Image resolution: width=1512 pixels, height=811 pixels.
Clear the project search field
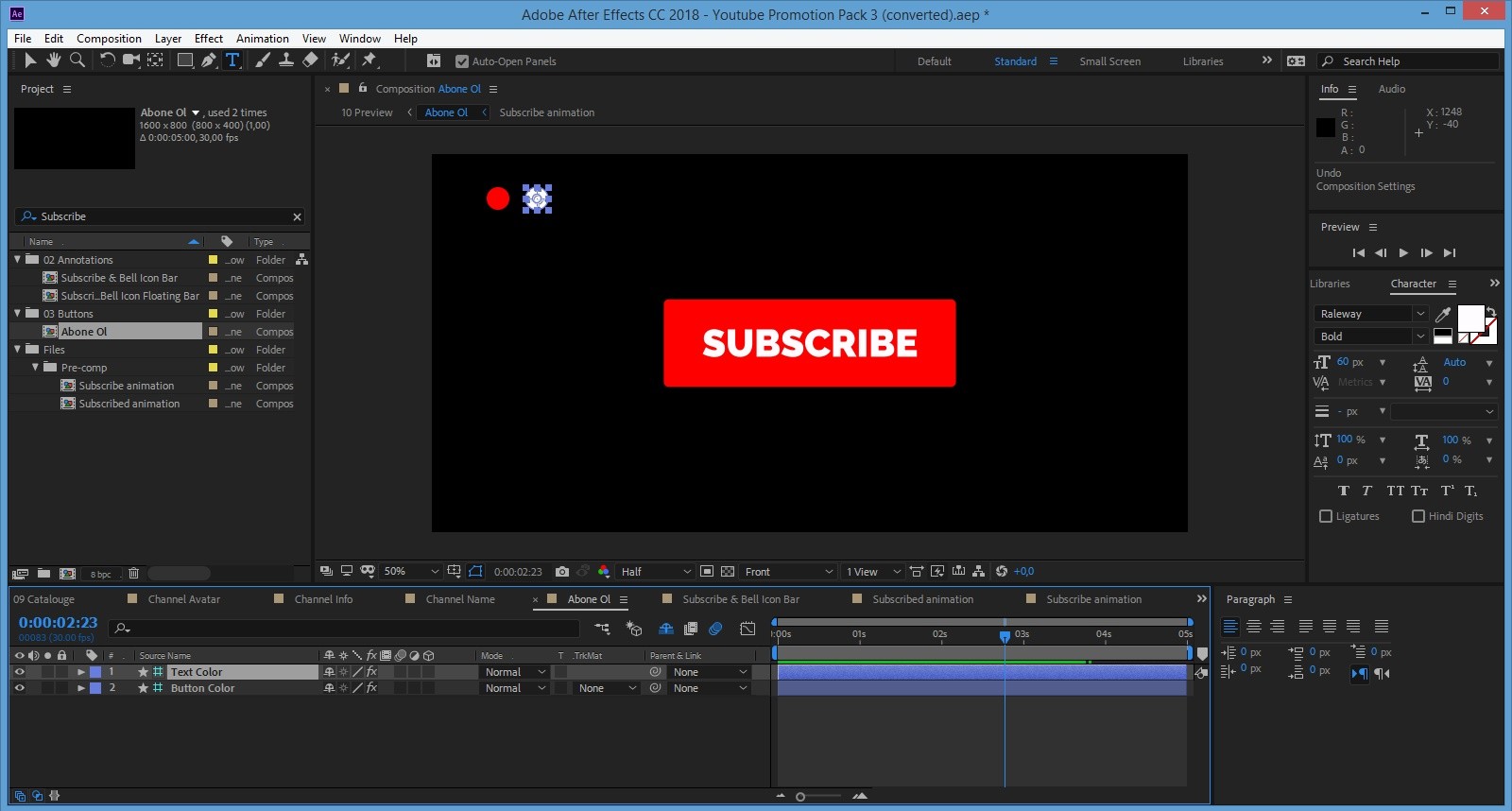[297, 216]
